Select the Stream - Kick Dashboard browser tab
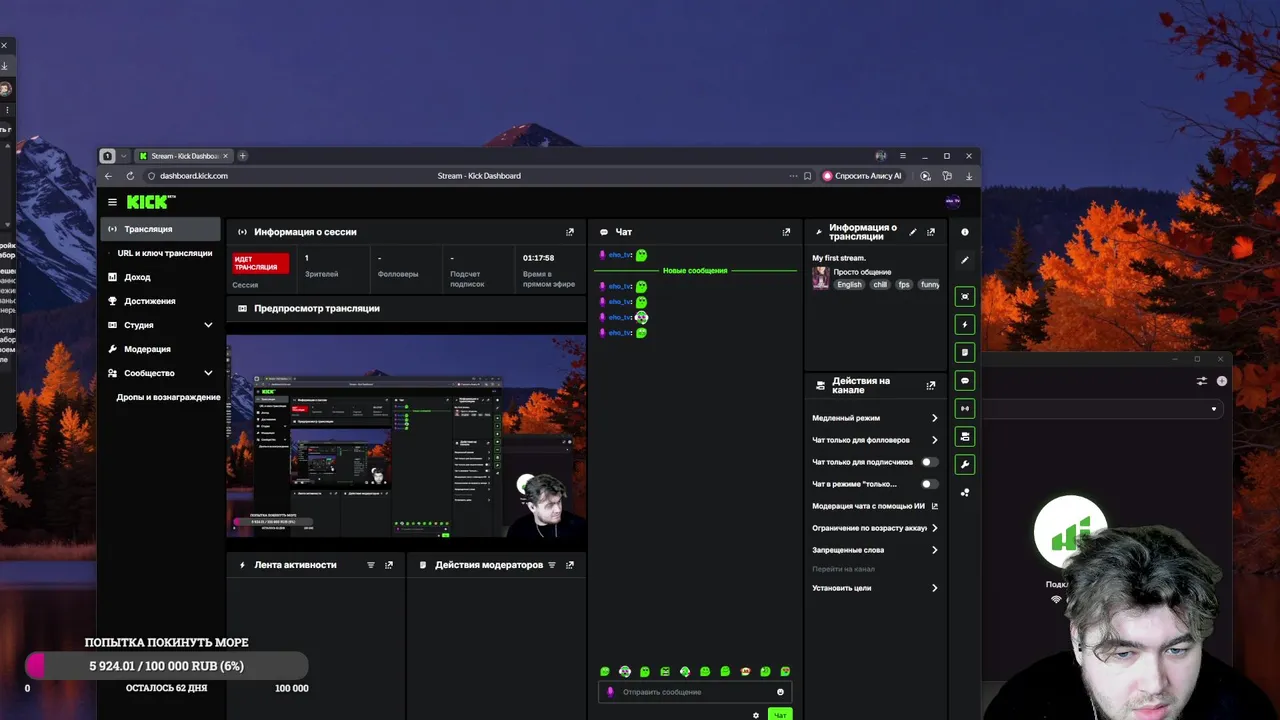The image size is (1280, 720). click(x=183, y=156)
